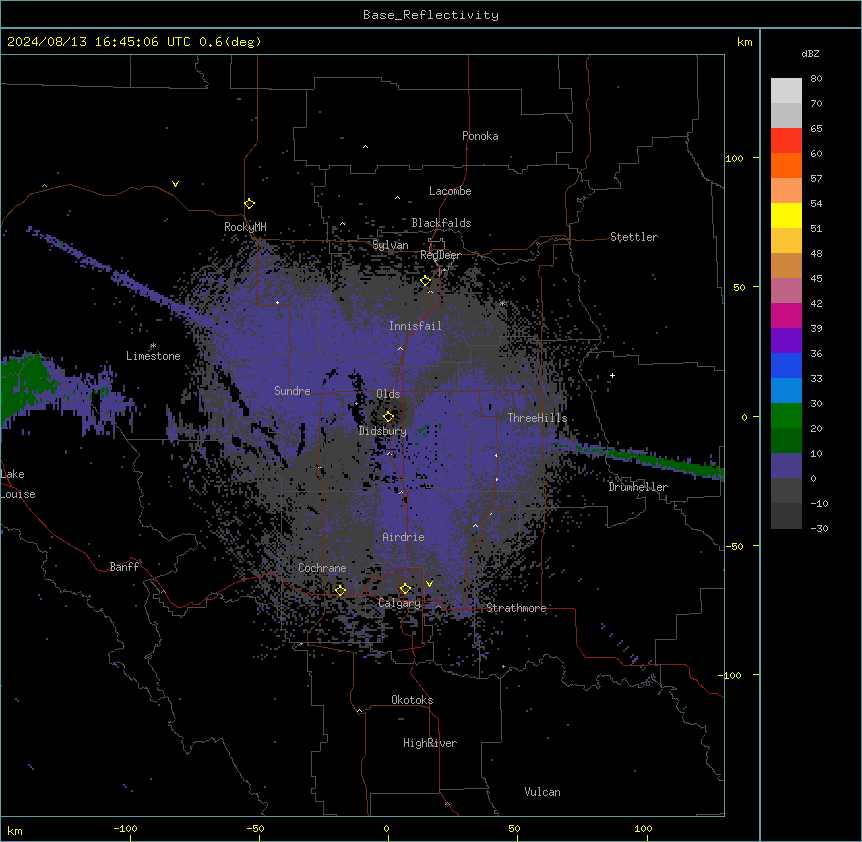Click the Okotoks label

[x=412, y=700]
